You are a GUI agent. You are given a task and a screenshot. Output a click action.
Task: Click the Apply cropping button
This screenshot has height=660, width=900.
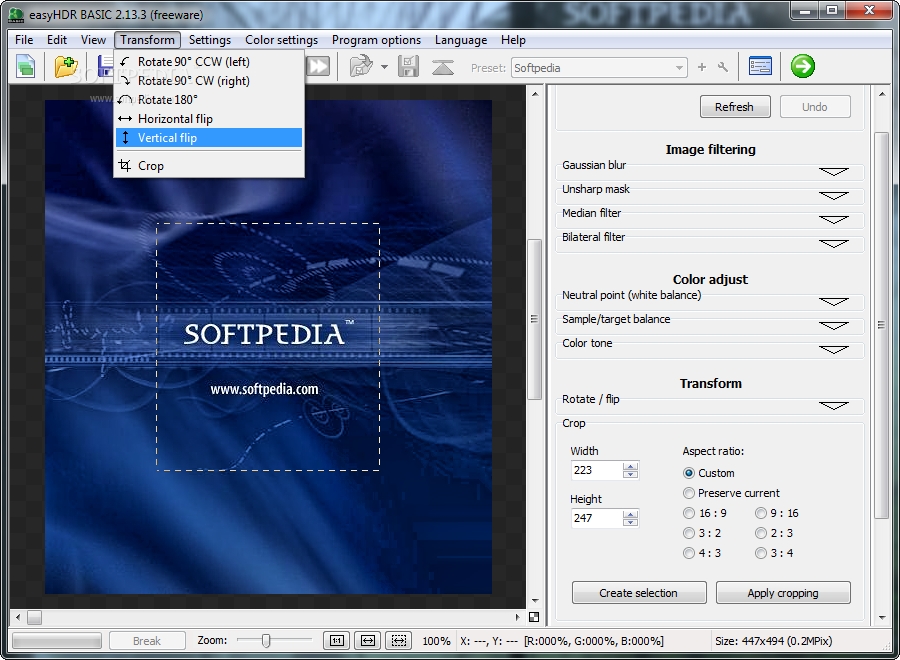783,593
